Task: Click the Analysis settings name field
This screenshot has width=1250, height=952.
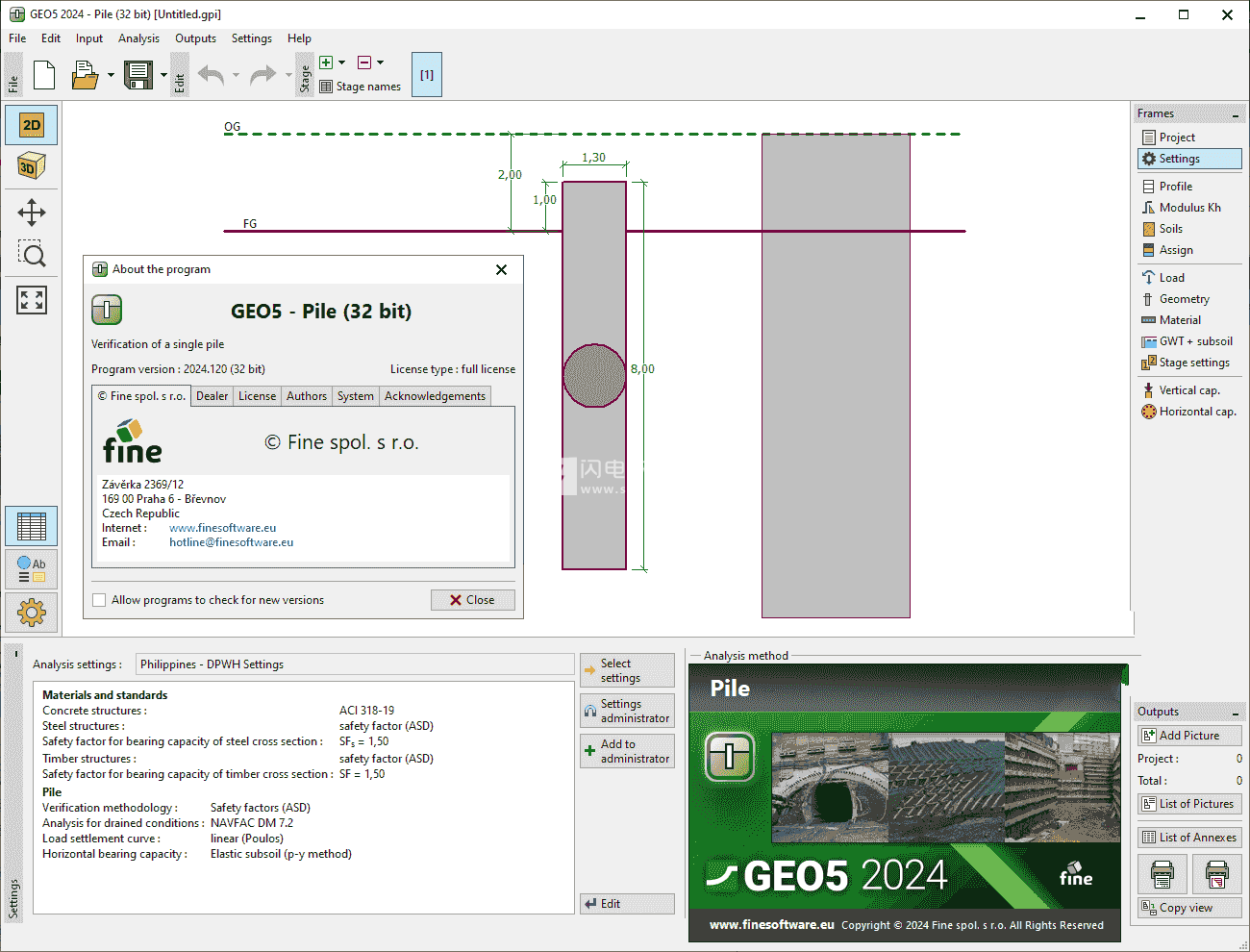Action: [354, 664]
